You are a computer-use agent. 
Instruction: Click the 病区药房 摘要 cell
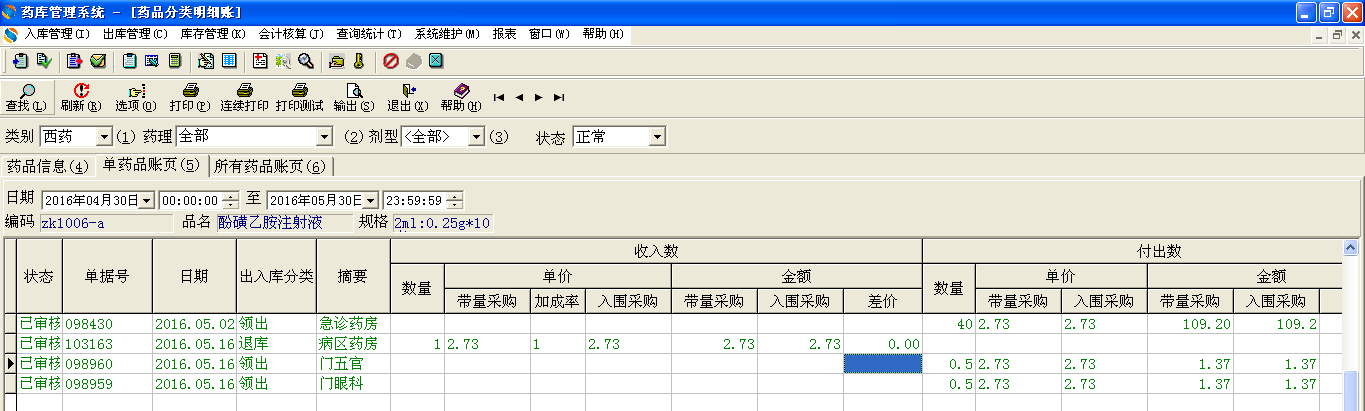(353, 344)
